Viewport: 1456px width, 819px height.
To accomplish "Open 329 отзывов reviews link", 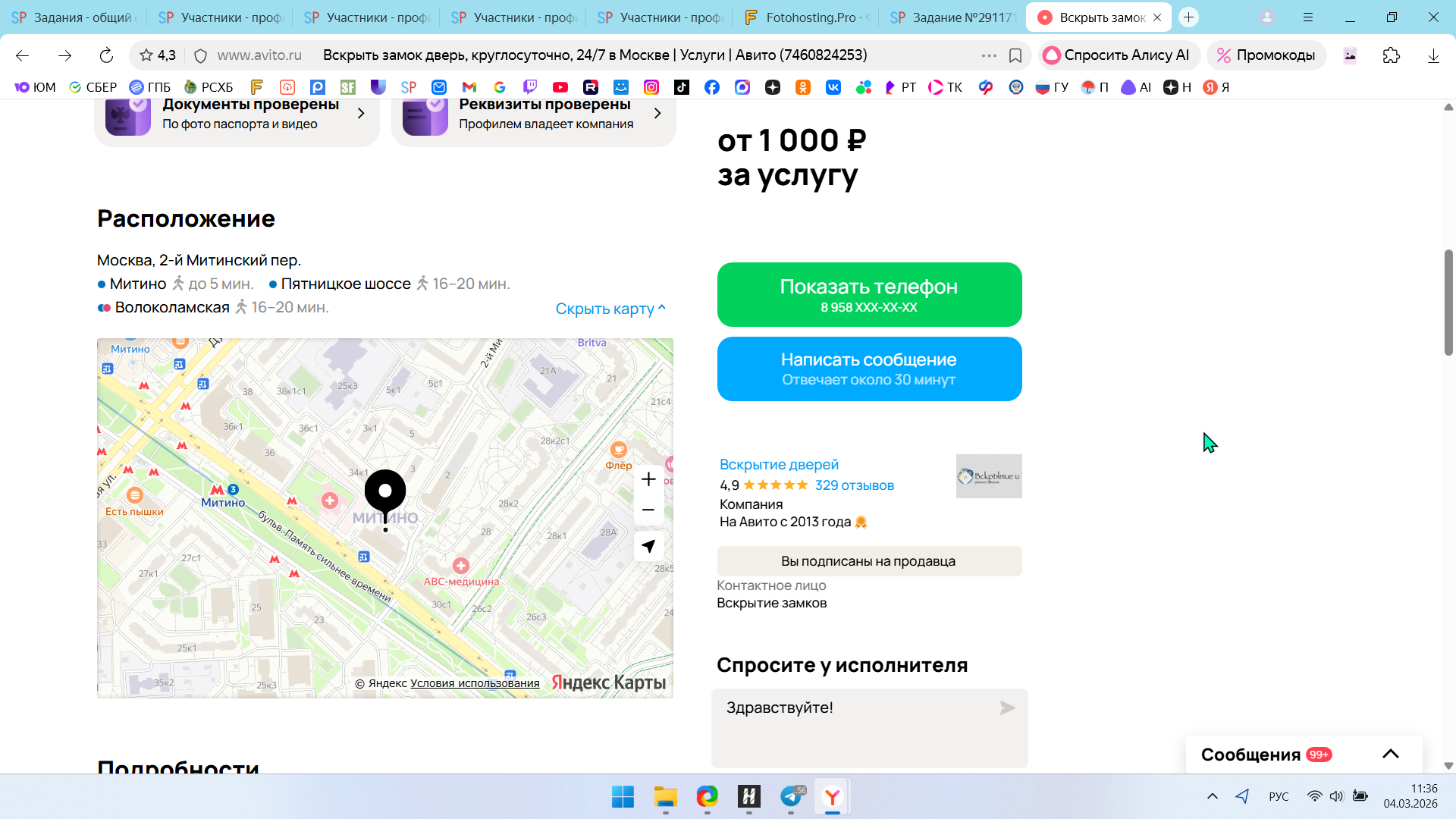I will [x=854, y=485].
